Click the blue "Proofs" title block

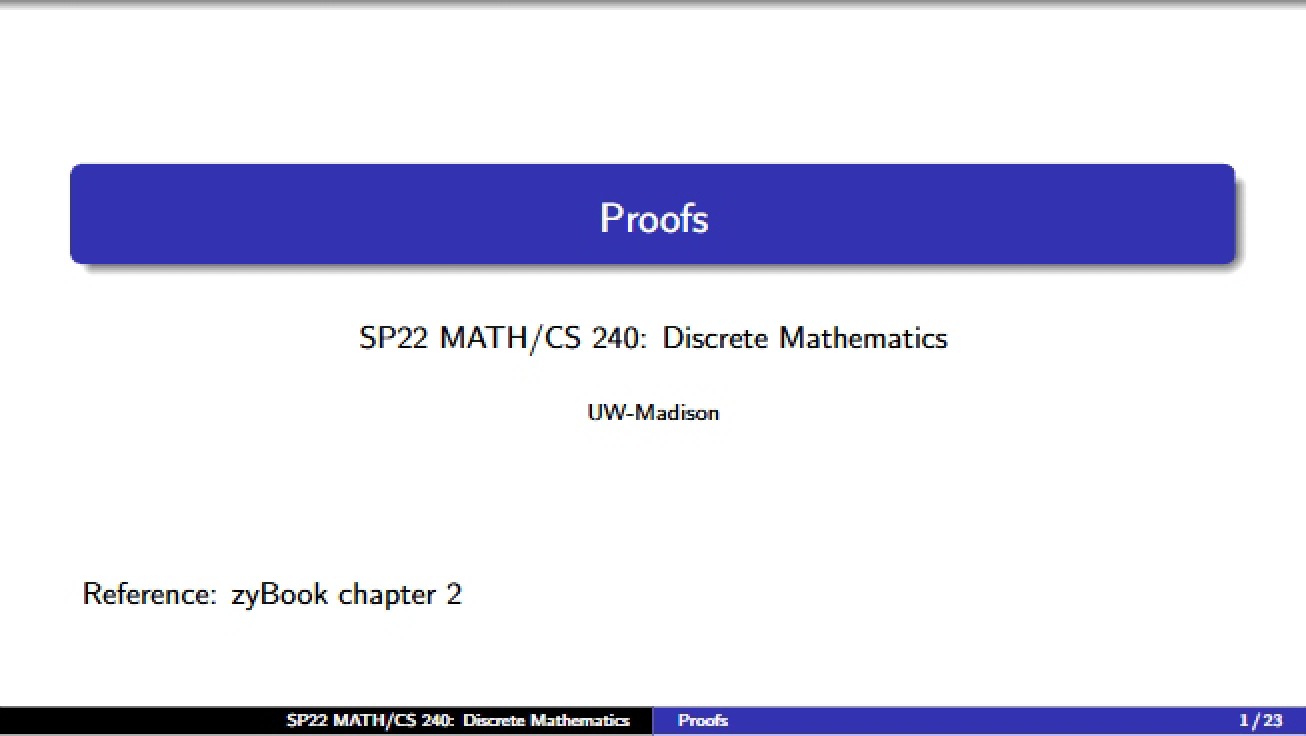point(652,214)
